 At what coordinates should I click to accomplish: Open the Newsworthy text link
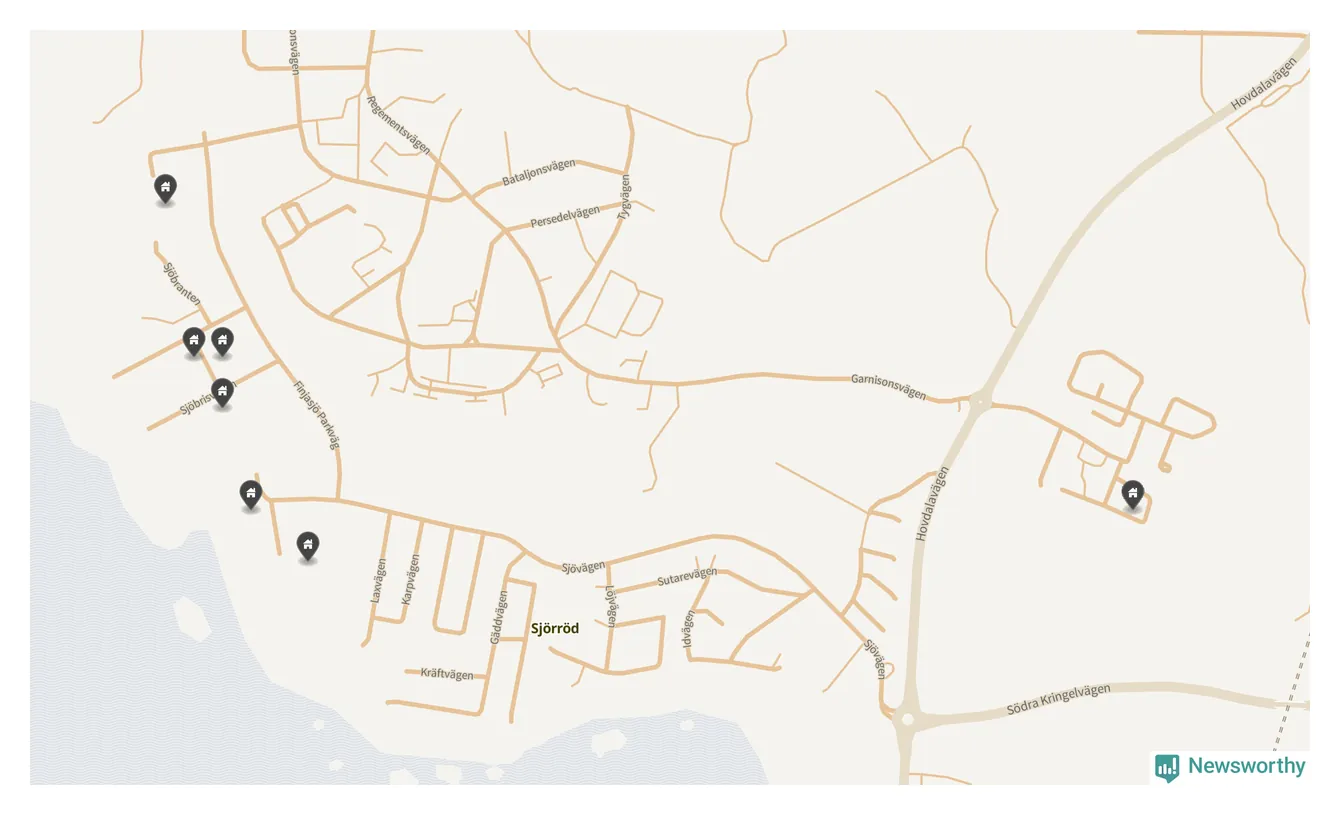point(1246,766)
